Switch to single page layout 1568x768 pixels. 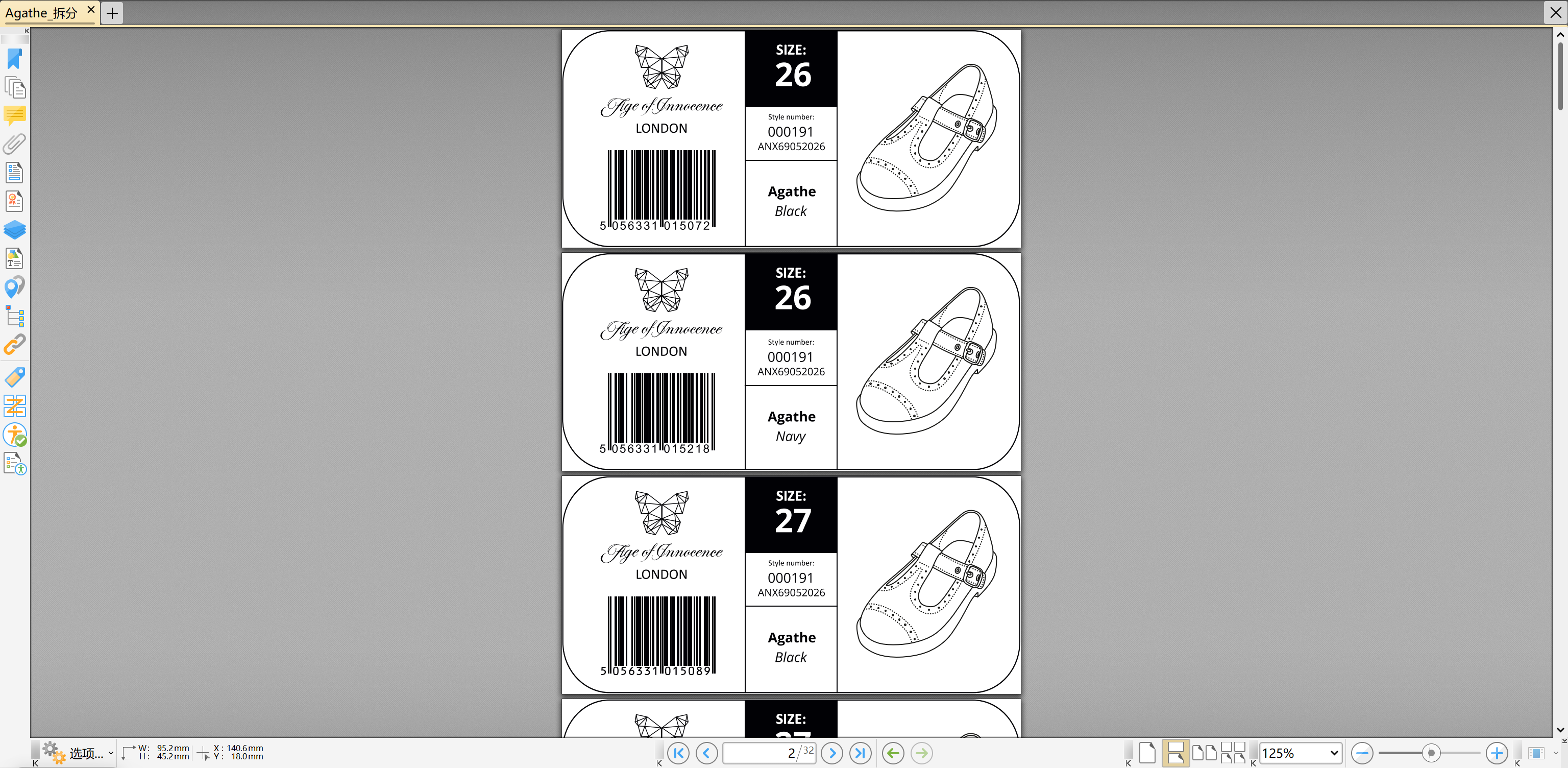pyautogui.click(x=1147, y=753)
